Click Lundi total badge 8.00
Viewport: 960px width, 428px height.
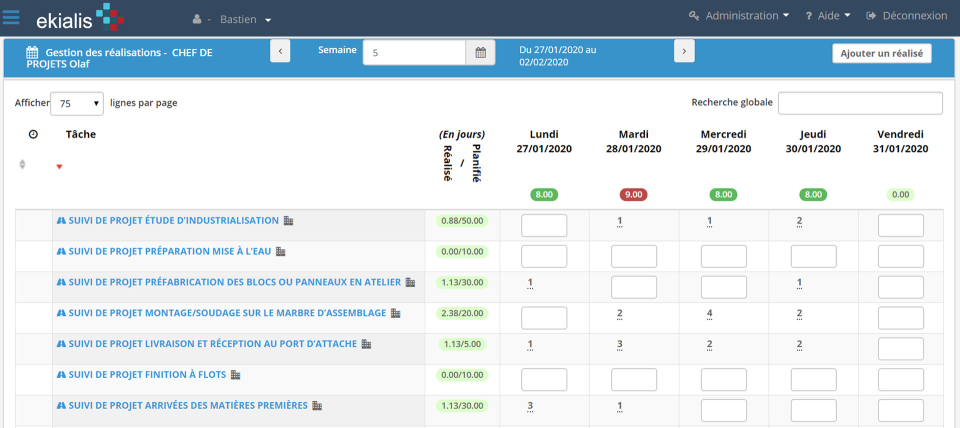[544, 195]
